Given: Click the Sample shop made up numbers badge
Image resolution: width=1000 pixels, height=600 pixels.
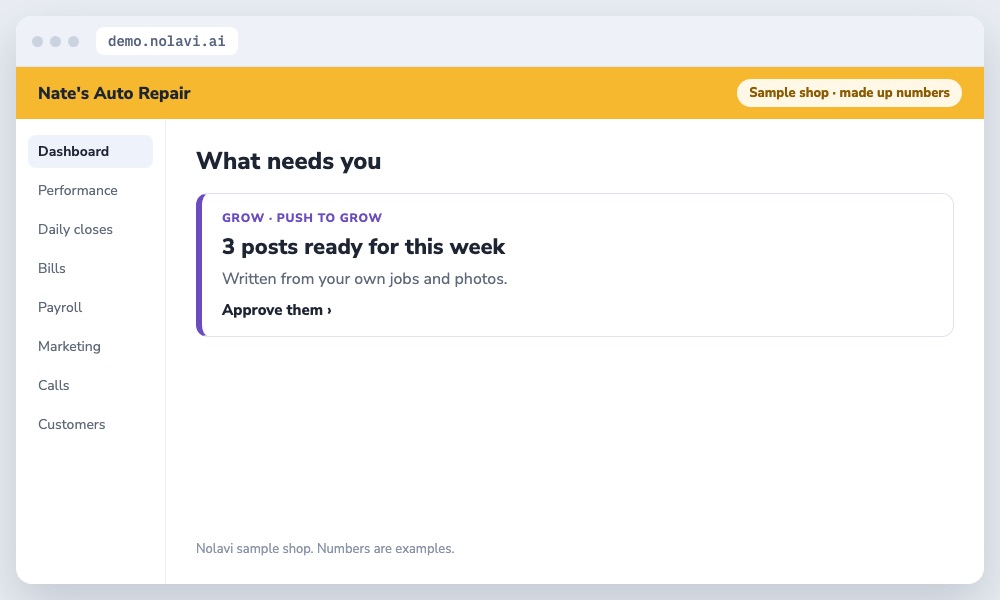Looking at the screenshot, I should click(849, 92).
